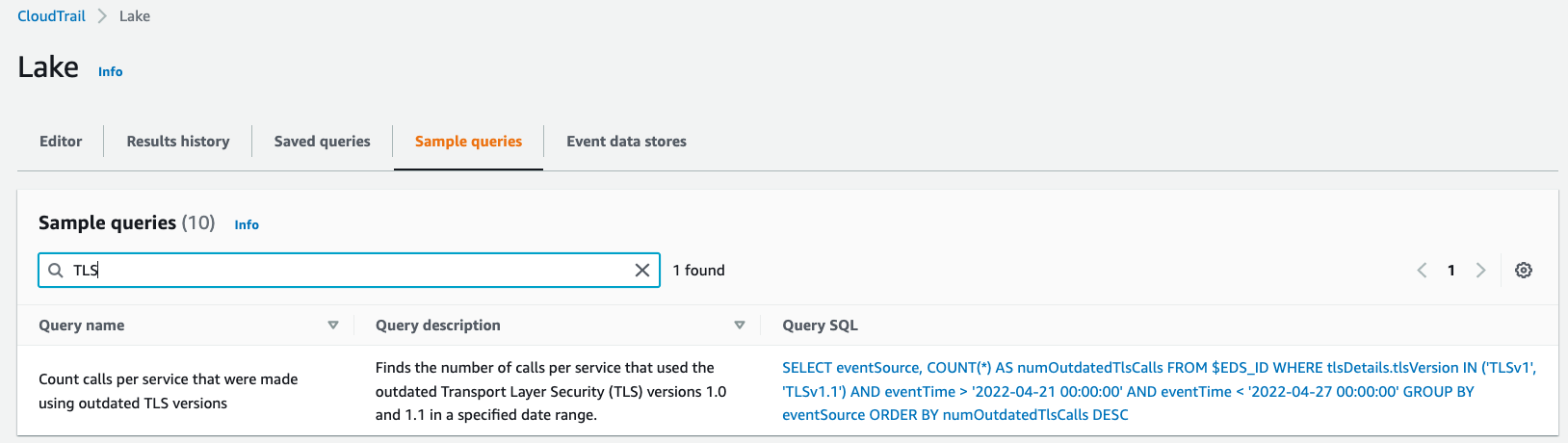Select 'Count calls per service' query name
The width and height of the screenshot is (1568, 443).
click(x=169, y=391)
